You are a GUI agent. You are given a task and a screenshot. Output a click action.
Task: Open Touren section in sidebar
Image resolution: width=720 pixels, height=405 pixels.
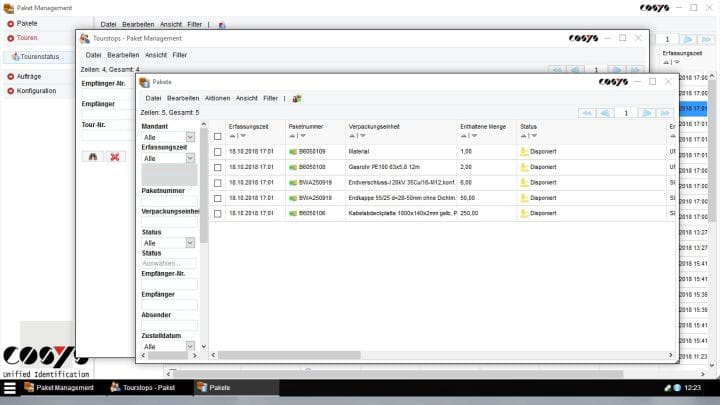[x=27, y=38]
